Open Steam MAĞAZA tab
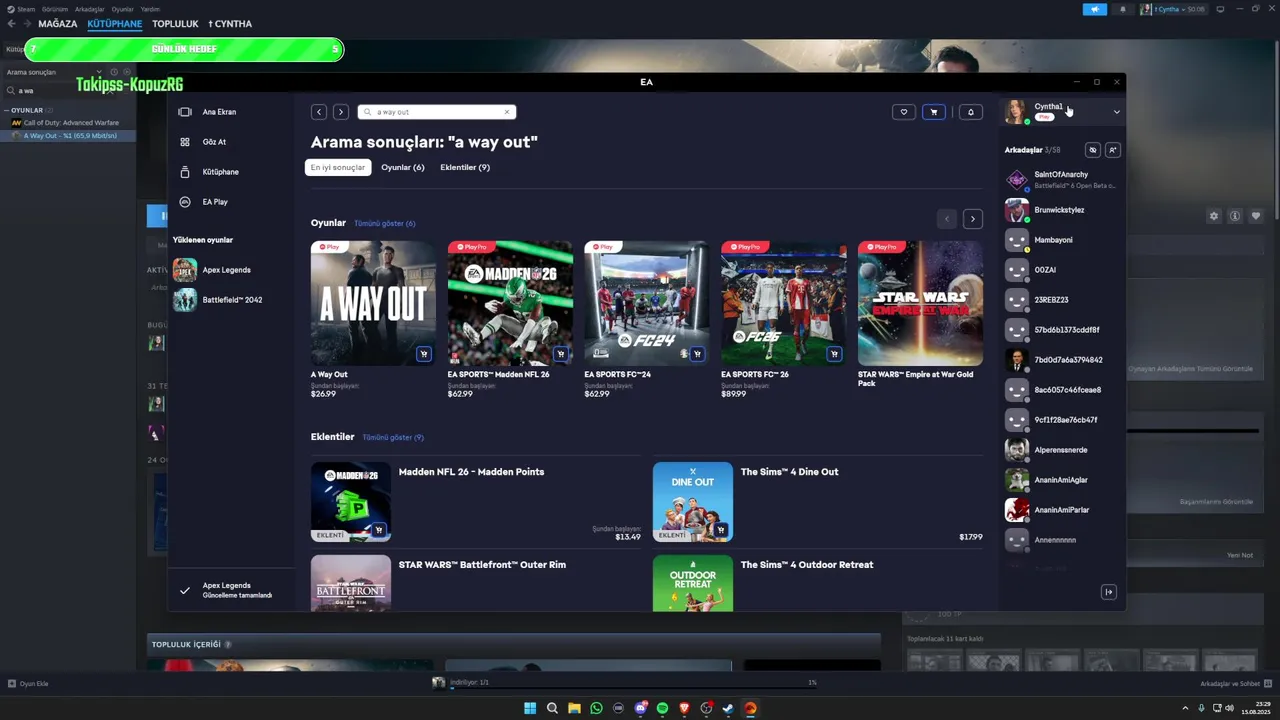 click(x=58, y=24)
